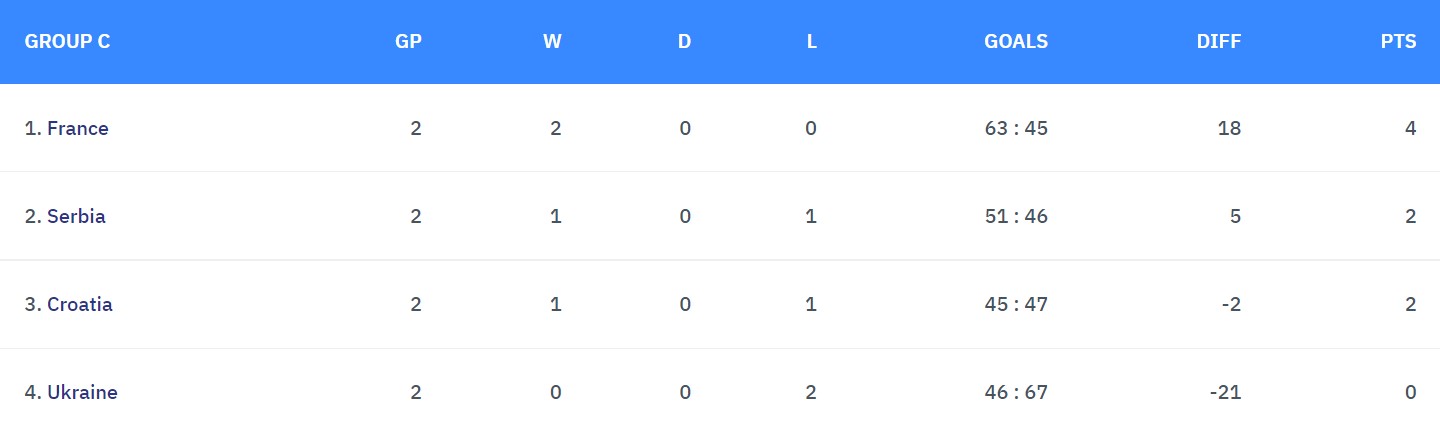Click Ukraine's goal difference value -21
This screenshot has height=429, width=1440.
[1225, 392]
